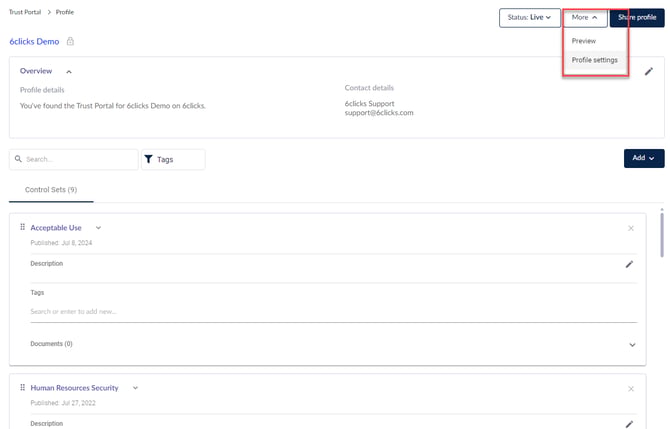This screenshot has height=429, width=670.
Task: Choose Profile settings in the More menu
Action: (594, 60)
